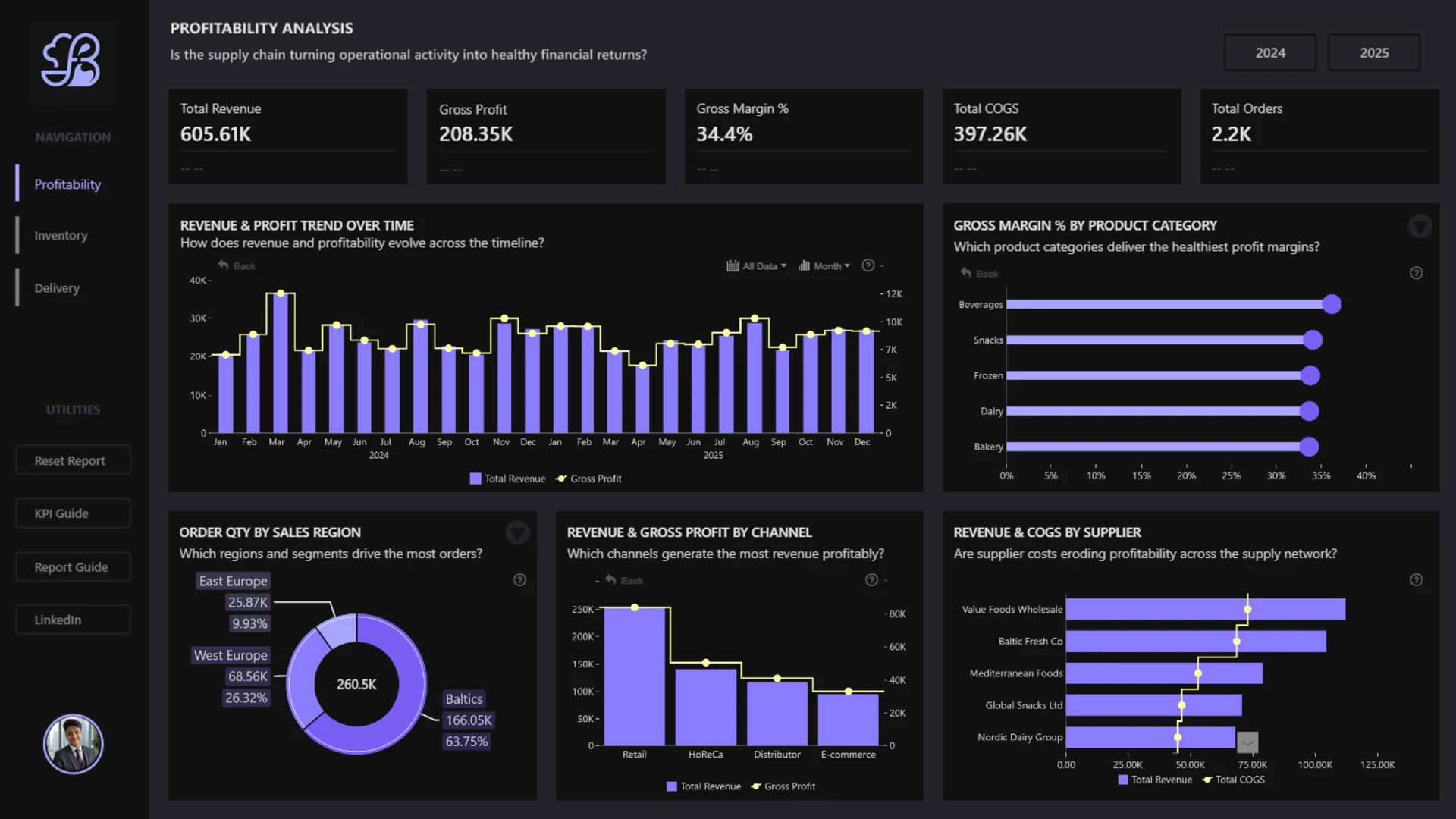Open the Report Guide

coord(73,567)
